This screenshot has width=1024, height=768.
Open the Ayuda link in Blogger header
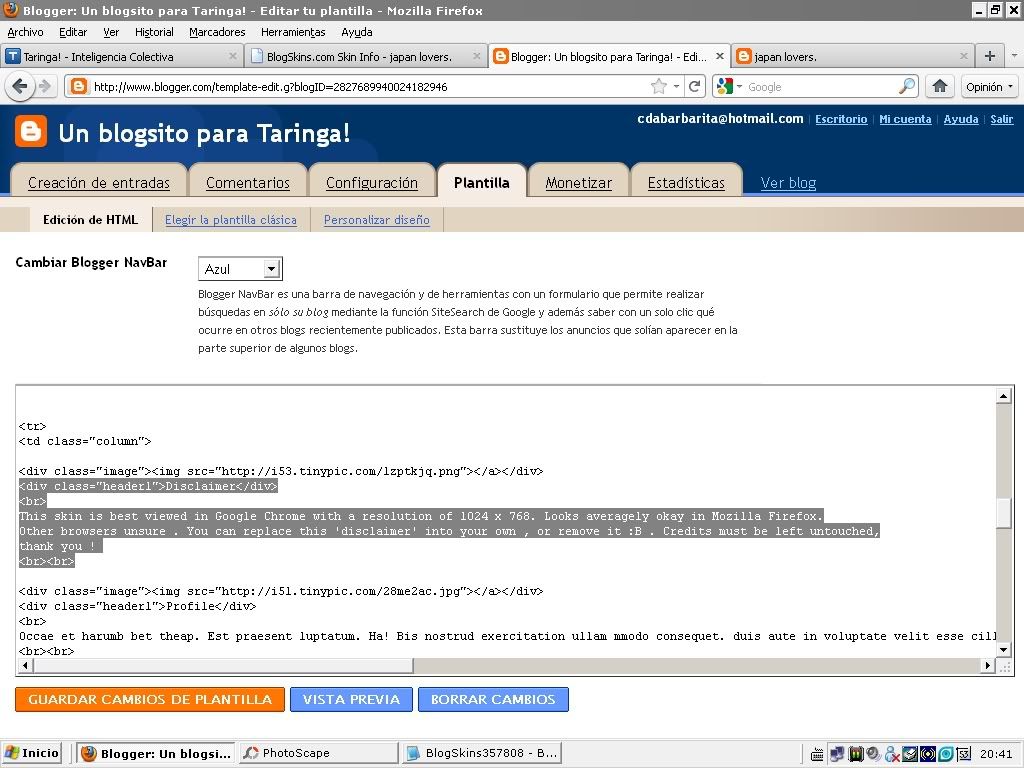[961, 119]
